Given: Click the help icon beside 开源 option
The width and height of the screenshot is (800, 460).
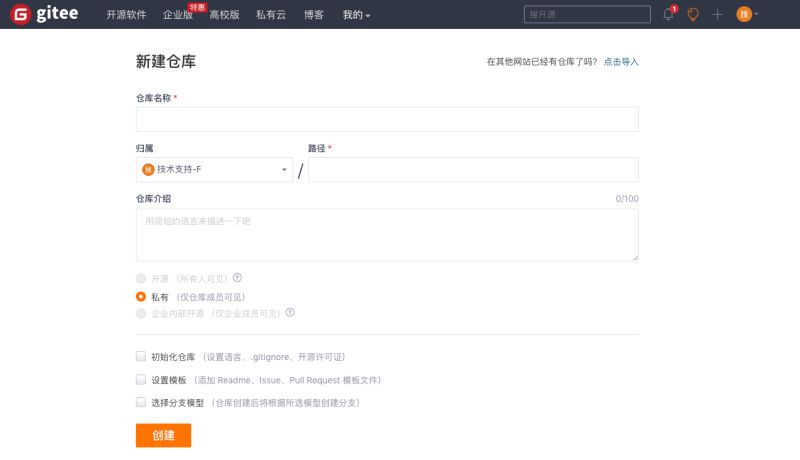Looking at the screenshot, I should tap(237, 278).
